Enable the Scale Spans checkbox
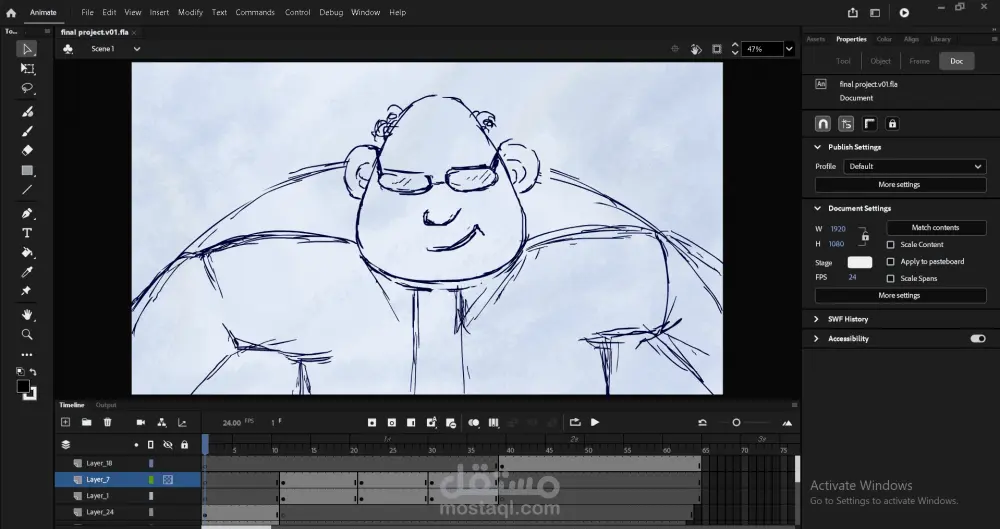 pos(890,278)
